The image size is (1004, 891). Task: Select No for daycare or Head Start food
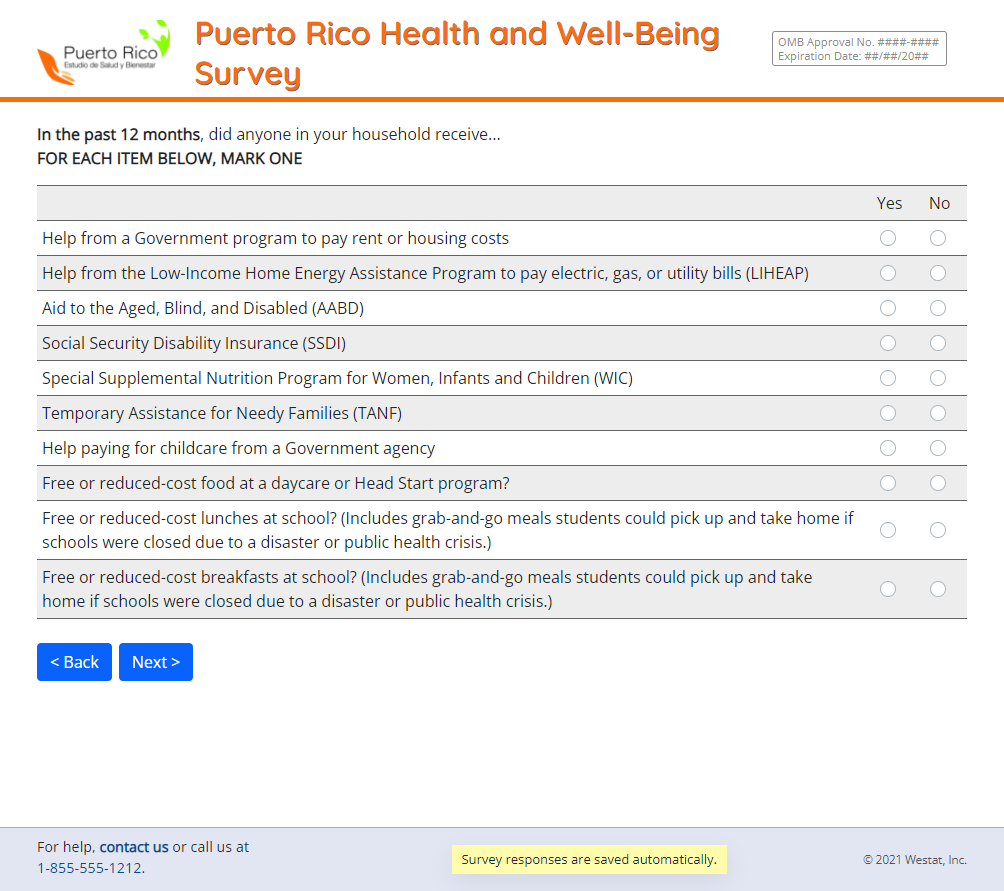coord(938,483)
